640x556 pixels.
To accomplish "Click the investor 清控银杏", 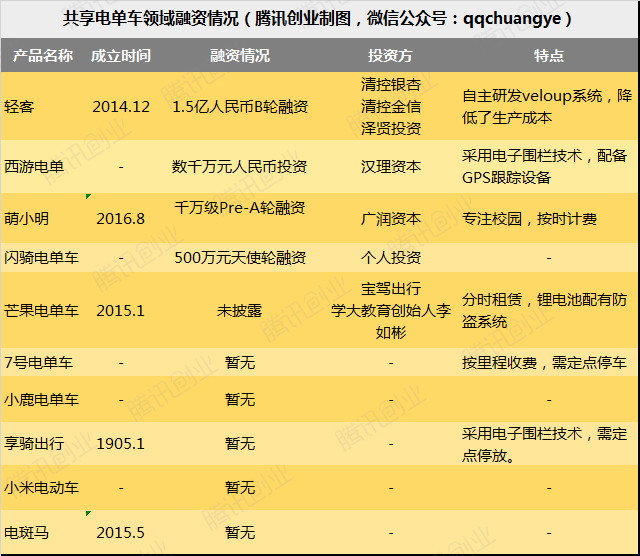I will coord(391,85).
